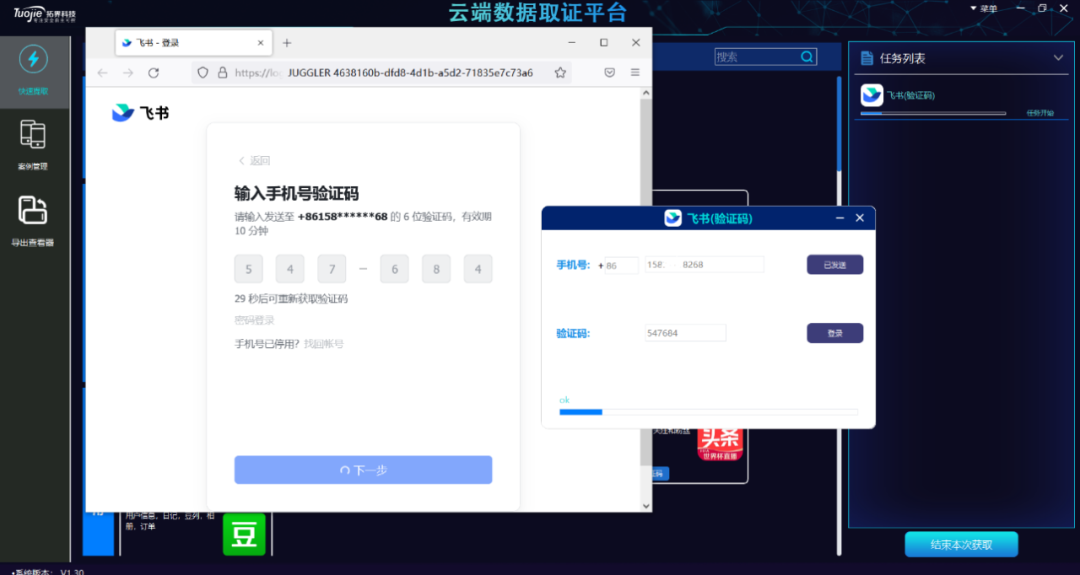Close the 飞书 - 登录 tab

(x=260, y=43)
